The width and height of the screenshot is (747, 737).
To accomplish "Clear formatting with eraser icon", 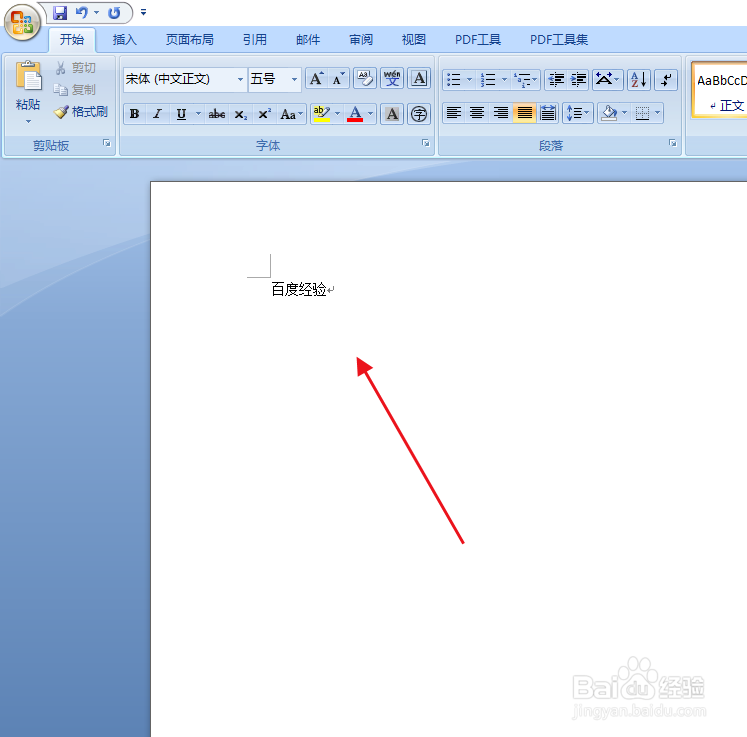I will coord(365,79).
